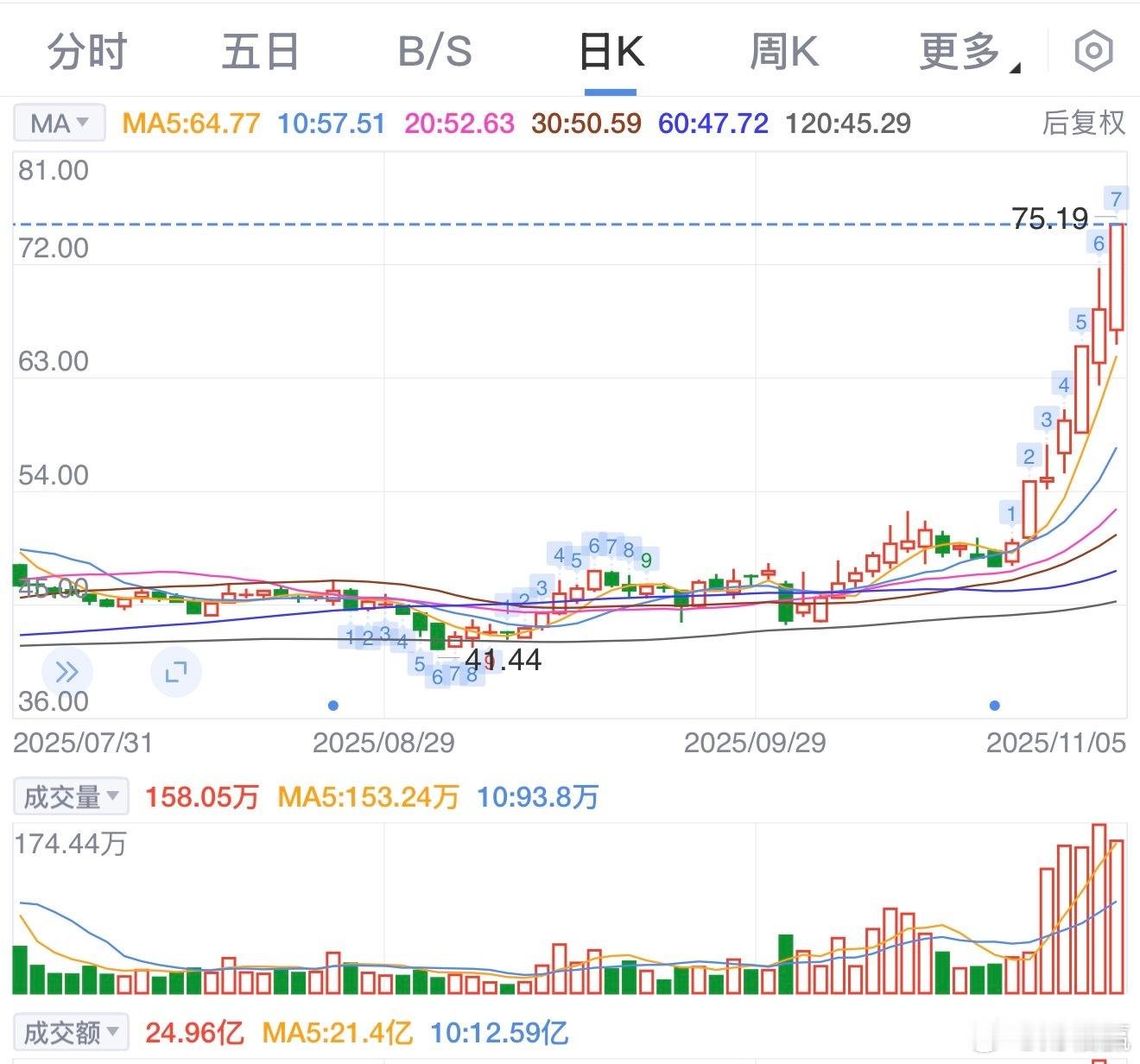Click the blue dot event marker near November 5
The width and height of the screenshot is (1140, 1064).
pos(994,706)
